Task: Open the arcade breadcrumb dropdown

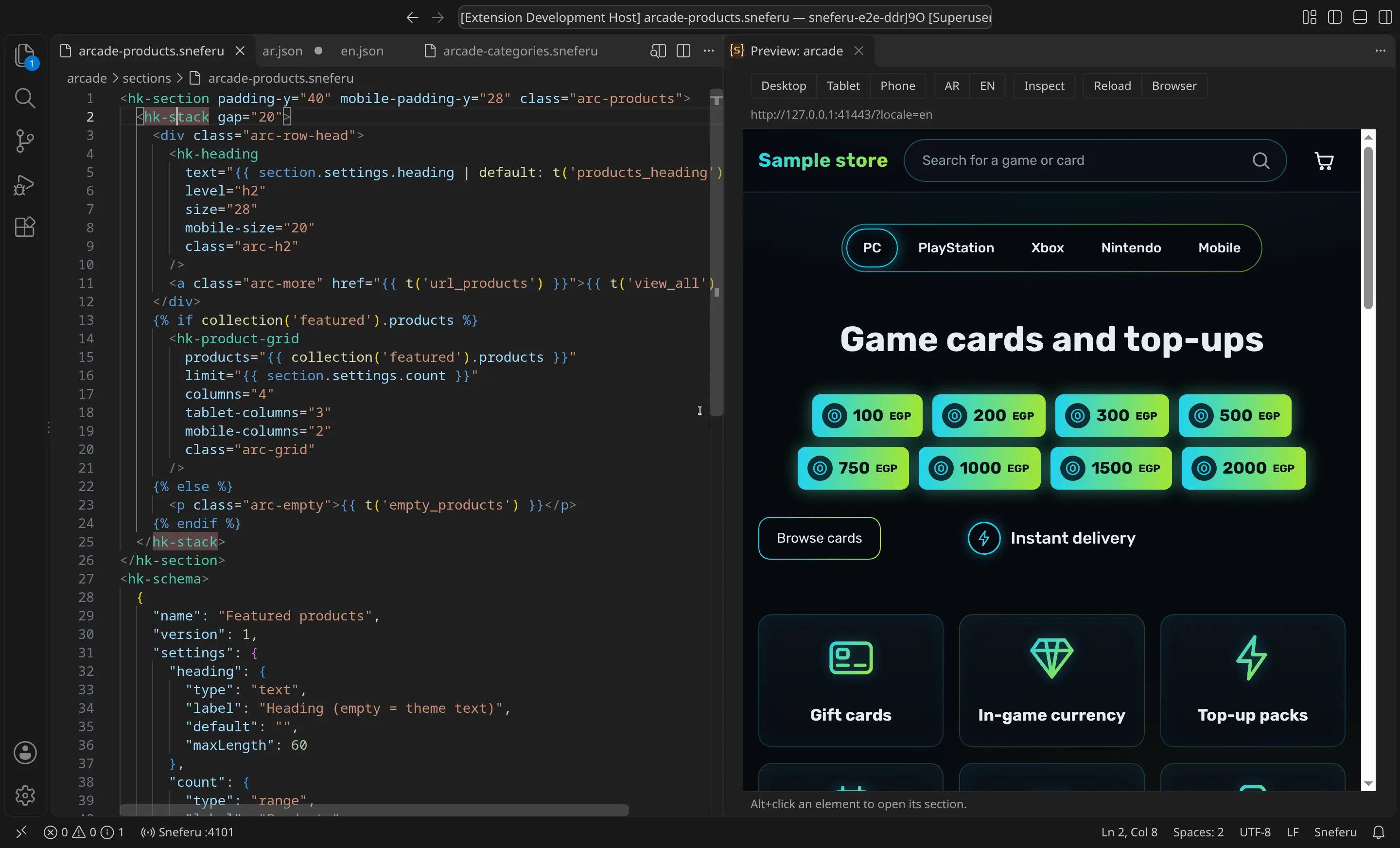Action: tap(87, 78)
